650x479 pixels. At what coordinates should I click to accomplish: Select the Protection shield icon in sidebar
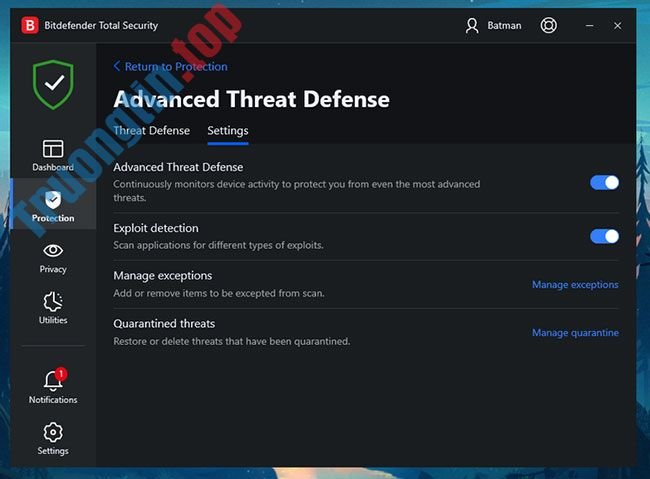(53, 200)
